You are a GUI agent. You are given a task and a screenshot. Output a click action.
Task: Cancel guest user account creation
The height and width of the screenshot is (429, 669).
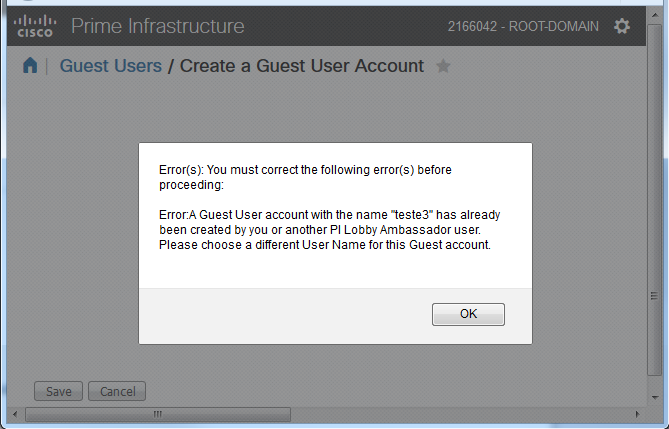(117, 391)
